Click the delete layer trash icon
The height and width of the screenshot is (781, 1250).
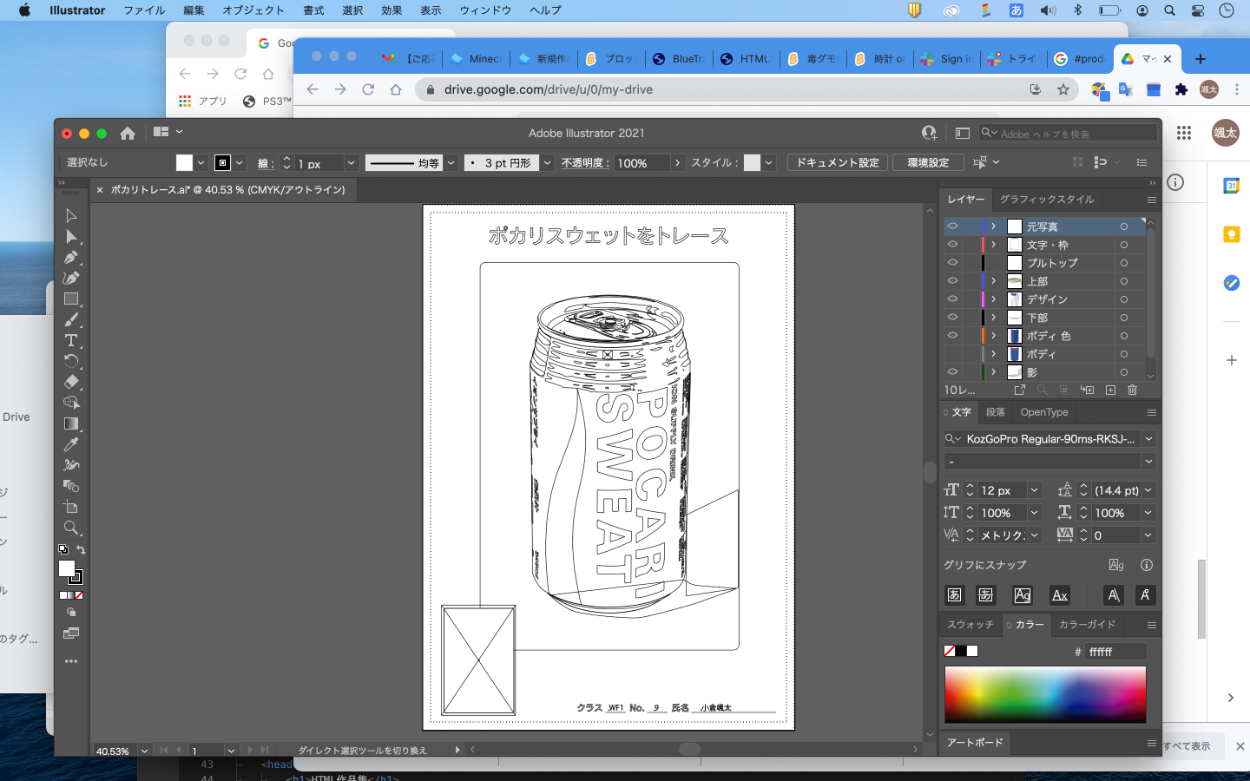1132,390
